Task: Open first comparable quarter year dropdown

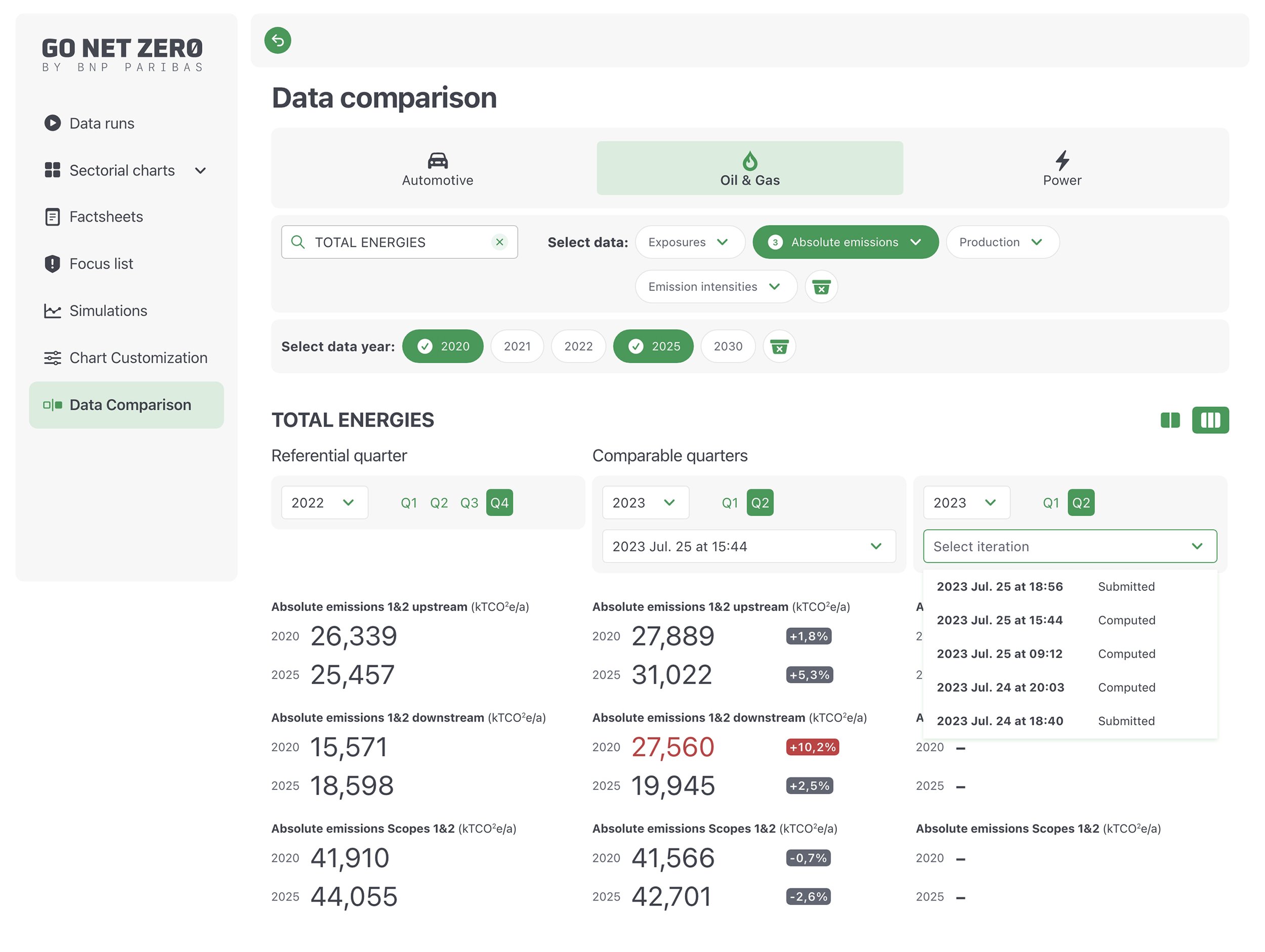Action: [645, 503]
